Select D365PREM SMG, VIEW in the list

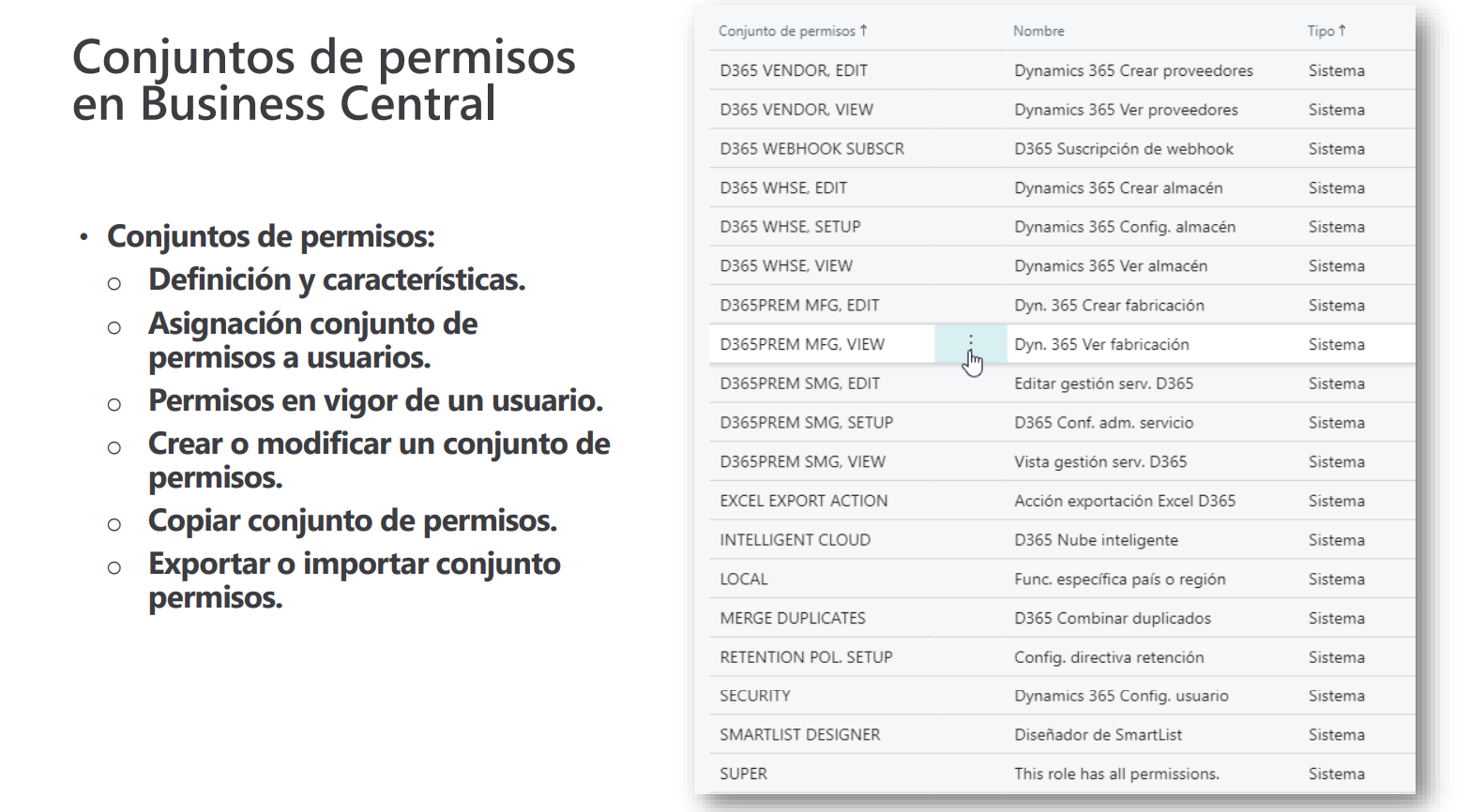click(x=803, y=461)
